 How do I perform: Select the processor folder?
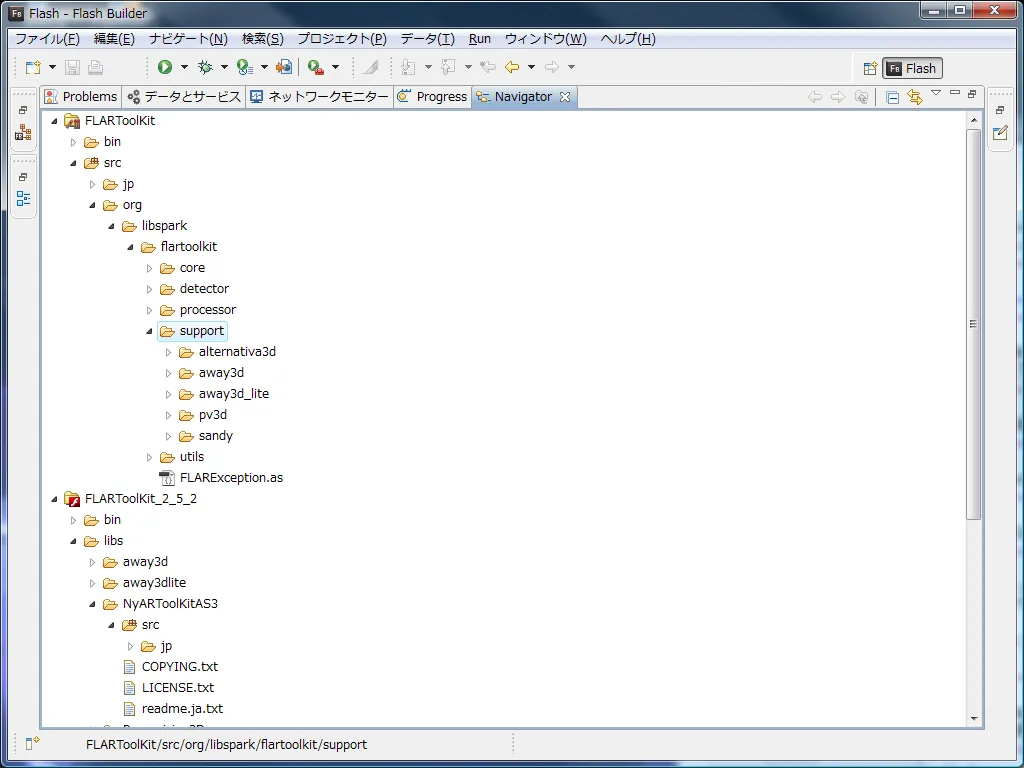198,310
